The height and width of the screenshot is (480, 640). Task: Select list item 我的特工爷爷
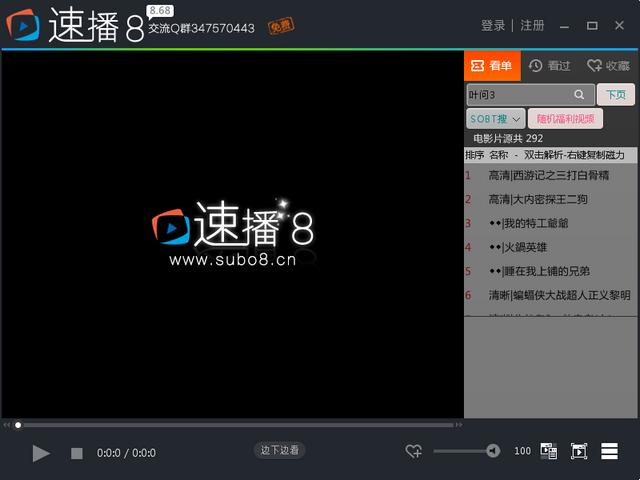(550, 223)
